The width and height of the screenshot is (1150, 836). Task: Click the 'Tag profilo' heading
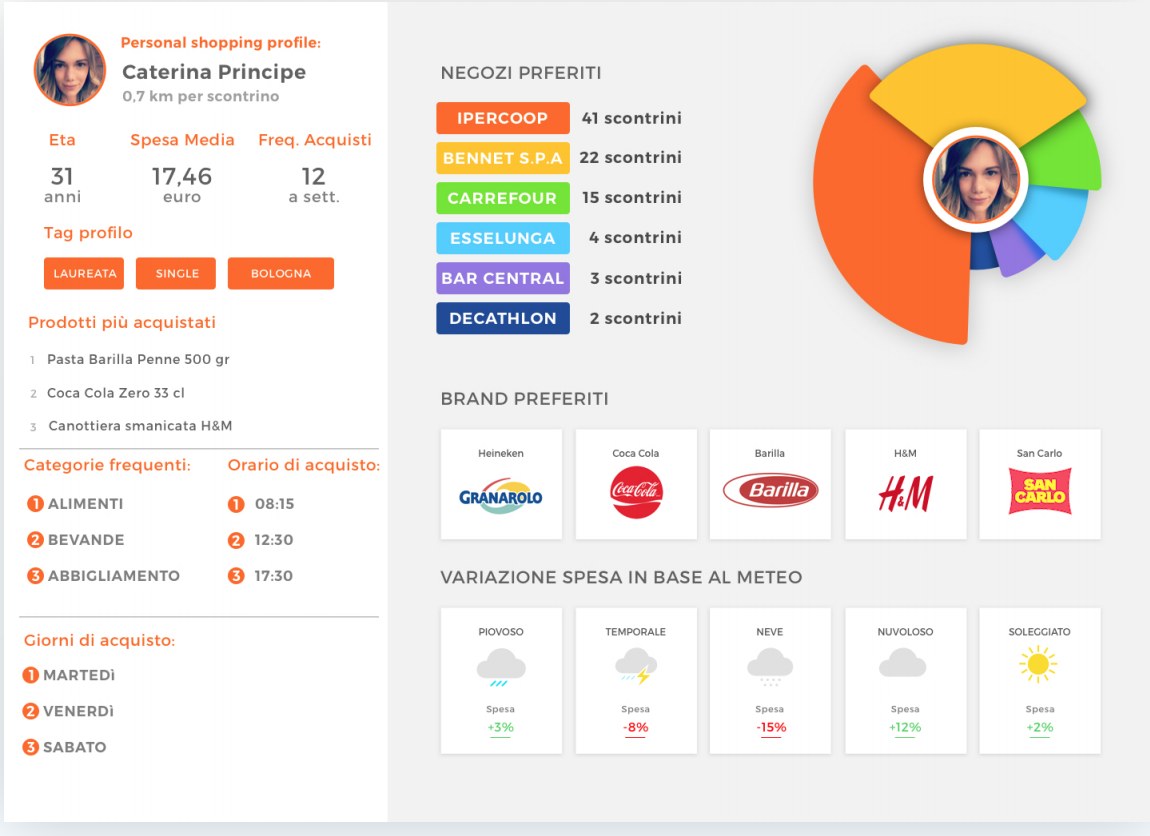(x=88, y=233)
